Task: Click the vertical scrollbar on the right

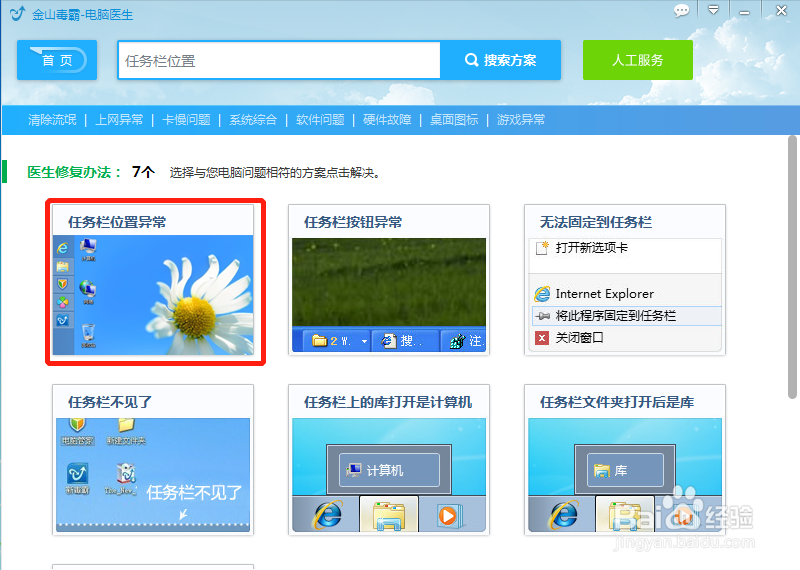Action: coord(792,267)
